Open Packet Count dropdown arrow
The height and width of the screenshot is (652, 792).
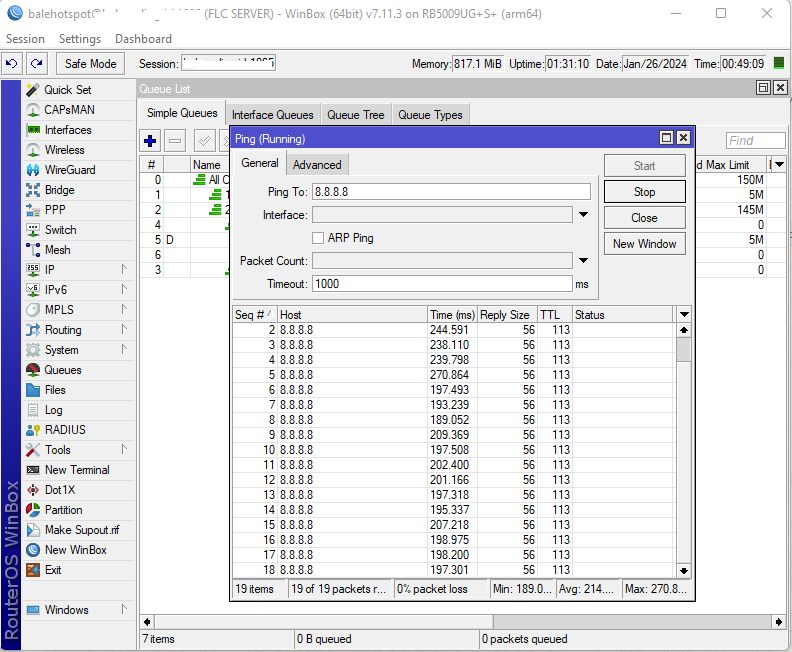pos(583,261)
